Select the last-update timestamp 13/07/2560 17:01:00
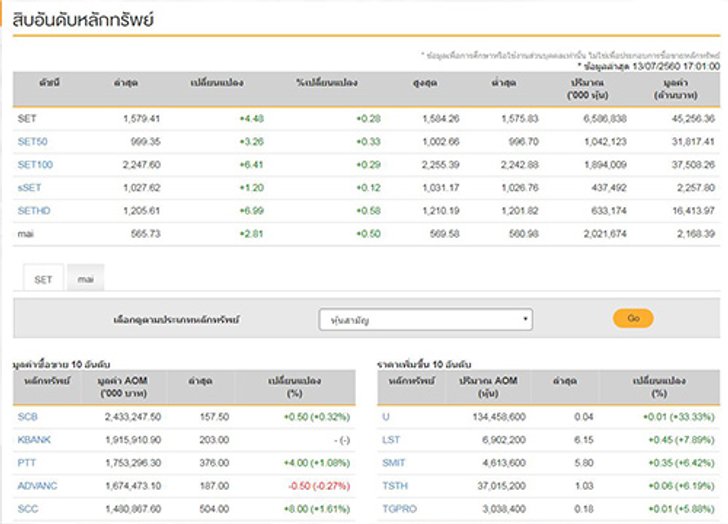The width and height of the screenshot is (728, 524). pyautogui.click(x=676, y=66)
